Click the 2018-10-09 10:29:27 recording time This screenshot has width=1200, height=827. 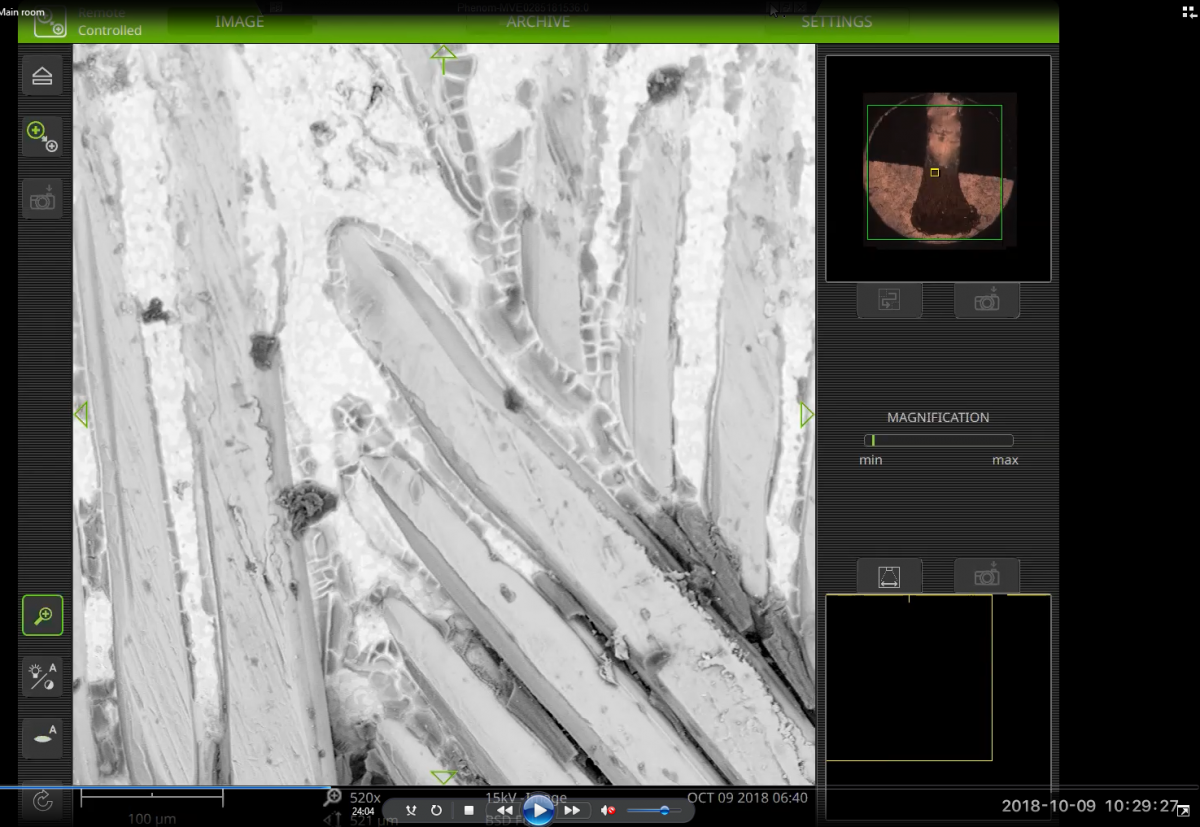(x=1090, y=806)
